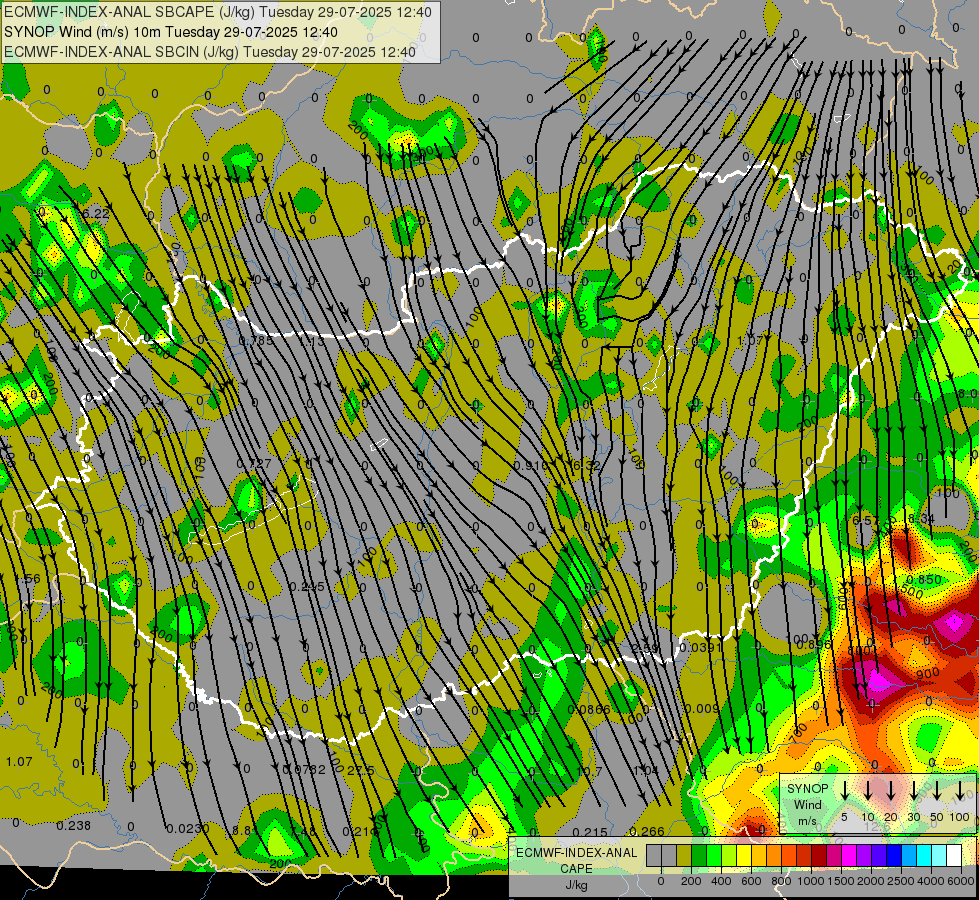The width and height of the screenshot is (979, 900).
Task: Select the deep blue CAPE legend swatch
Action: [893, 856]
